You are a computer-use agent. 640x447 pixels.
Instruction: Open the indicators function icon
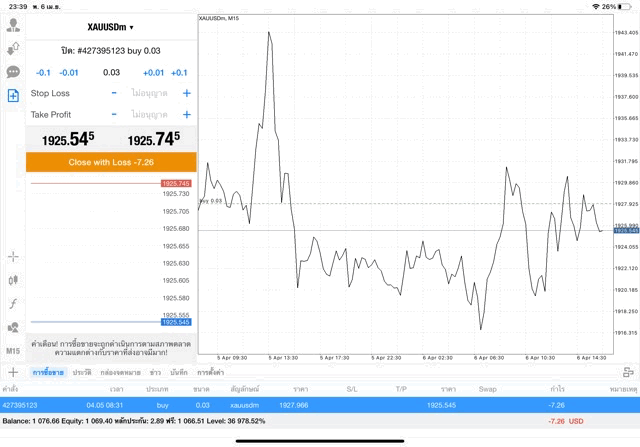point(13,304)
